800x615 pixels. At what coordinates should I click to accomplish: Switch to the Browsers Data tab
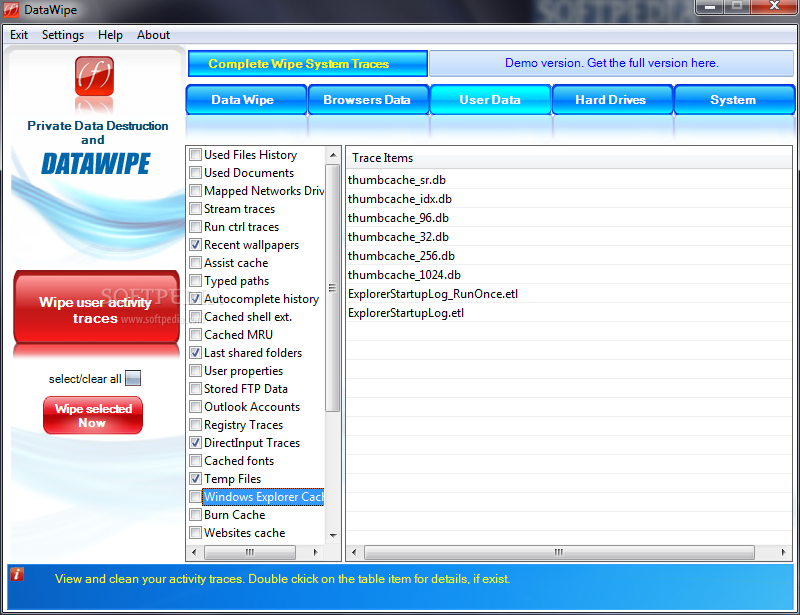[x=368, y=100]
